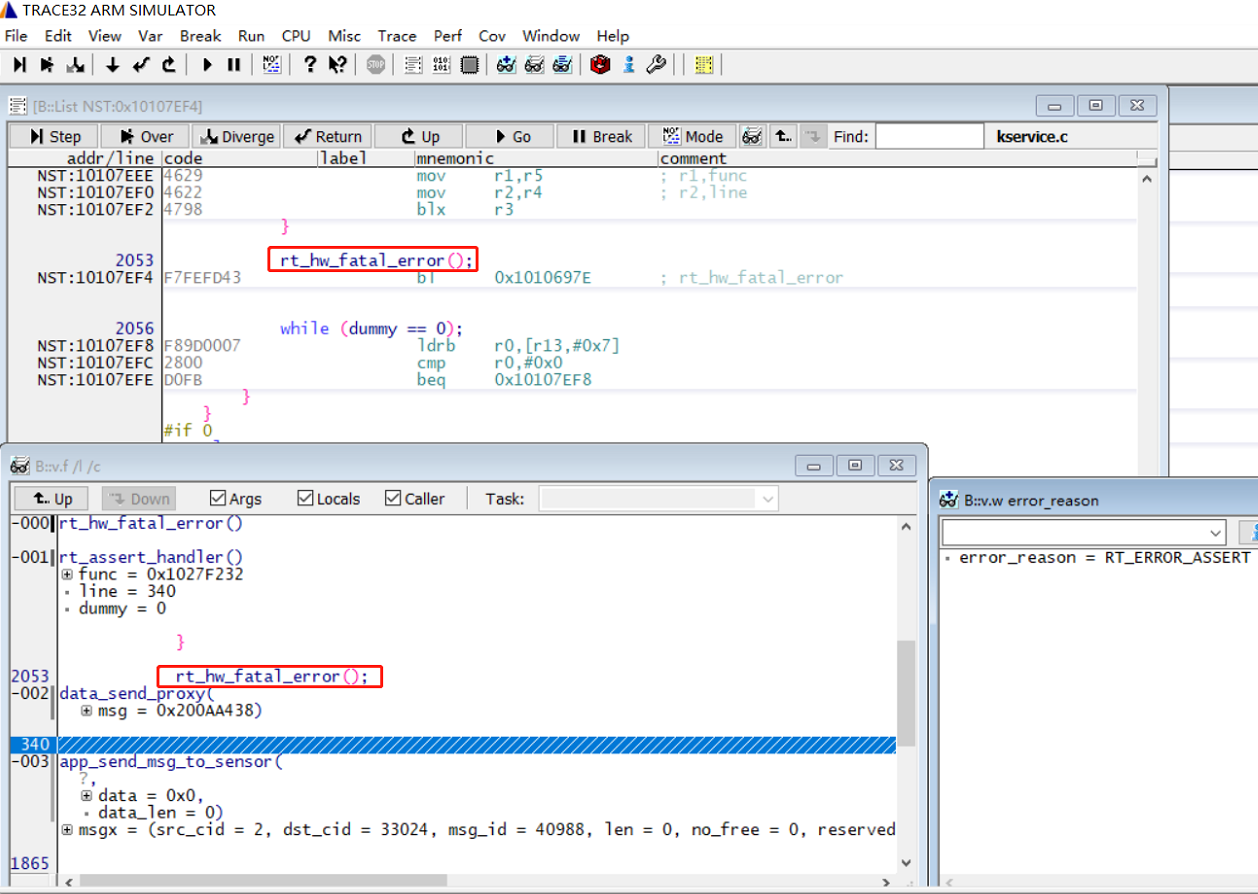Toggle the Args checkbox
Screen dimensions: 1258x894
coord(218,498)
